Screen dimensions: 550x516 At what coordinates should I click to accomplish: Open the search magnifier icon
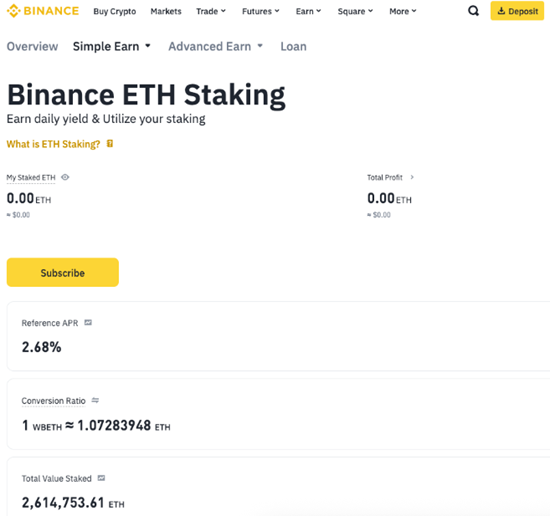coord(474,11)
